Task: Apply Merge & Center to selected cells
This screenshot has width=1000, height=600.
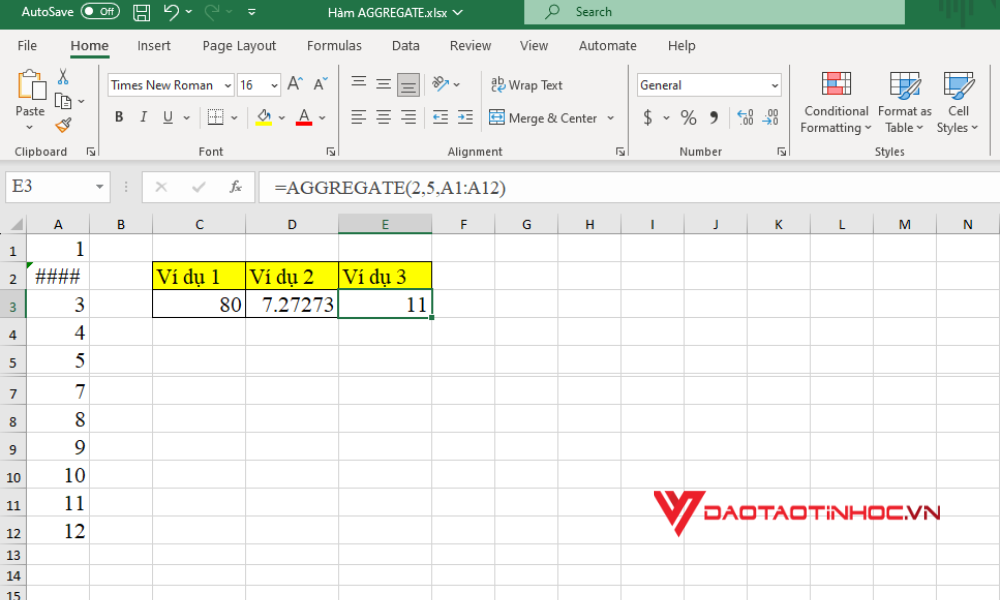Action: pyautogui.click(x=545, y=118)
